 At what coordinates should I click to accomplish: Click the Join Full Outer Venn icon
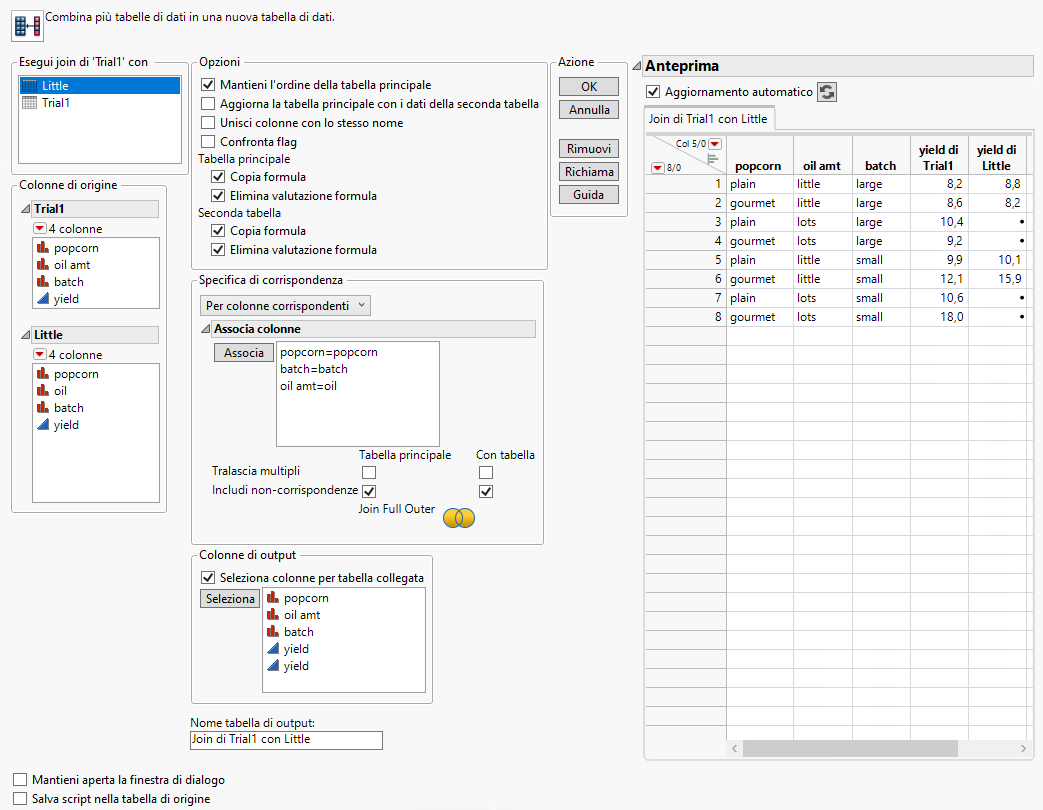click(458, 517)
